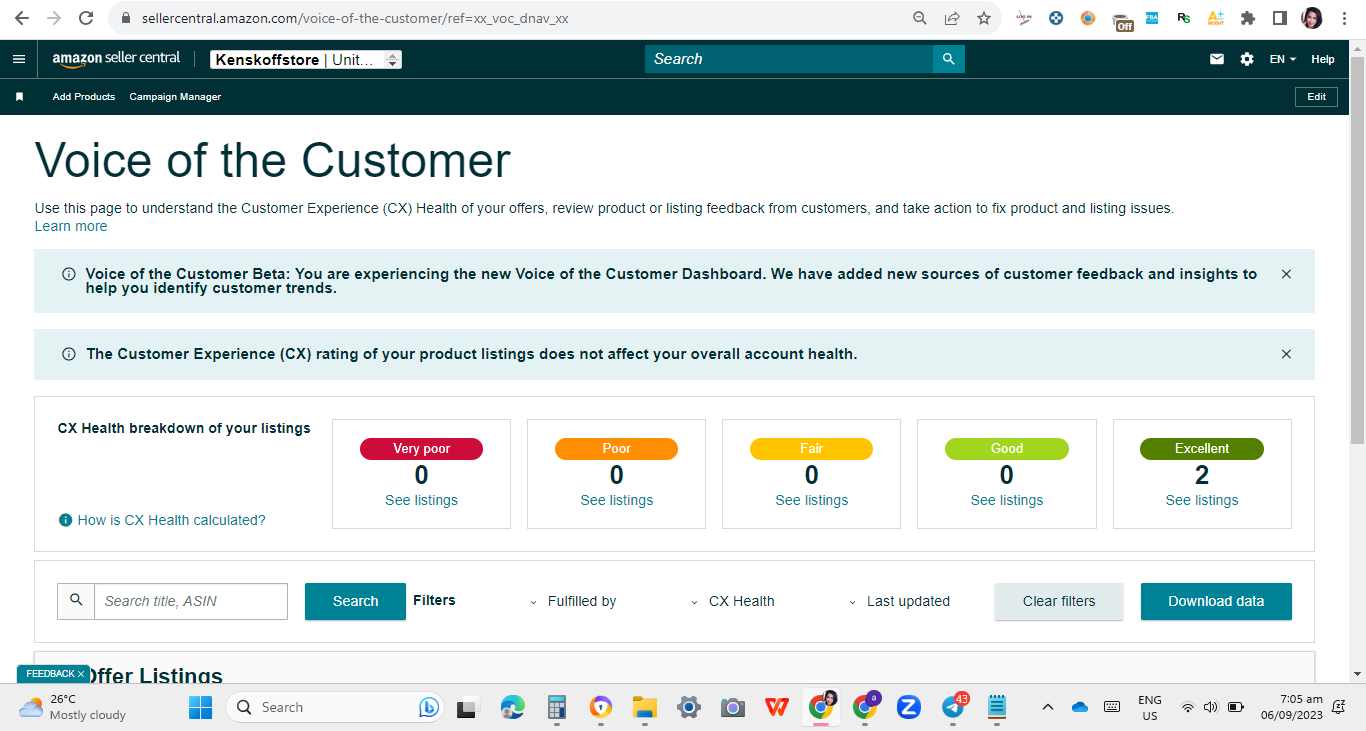The height and width of the screenshot is (731, 1366).
Task: Open Campaign Manager from the navigation bar
Action: [175, 97]
